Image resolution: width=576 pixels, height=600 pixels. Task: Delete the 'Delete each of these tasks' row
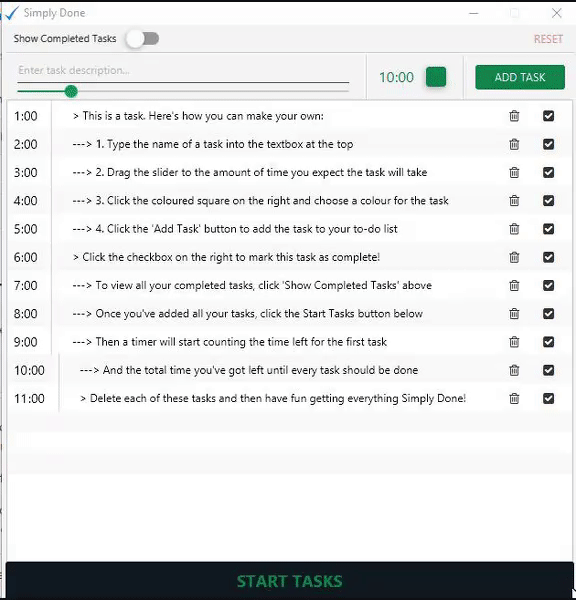tap(514, 398)
